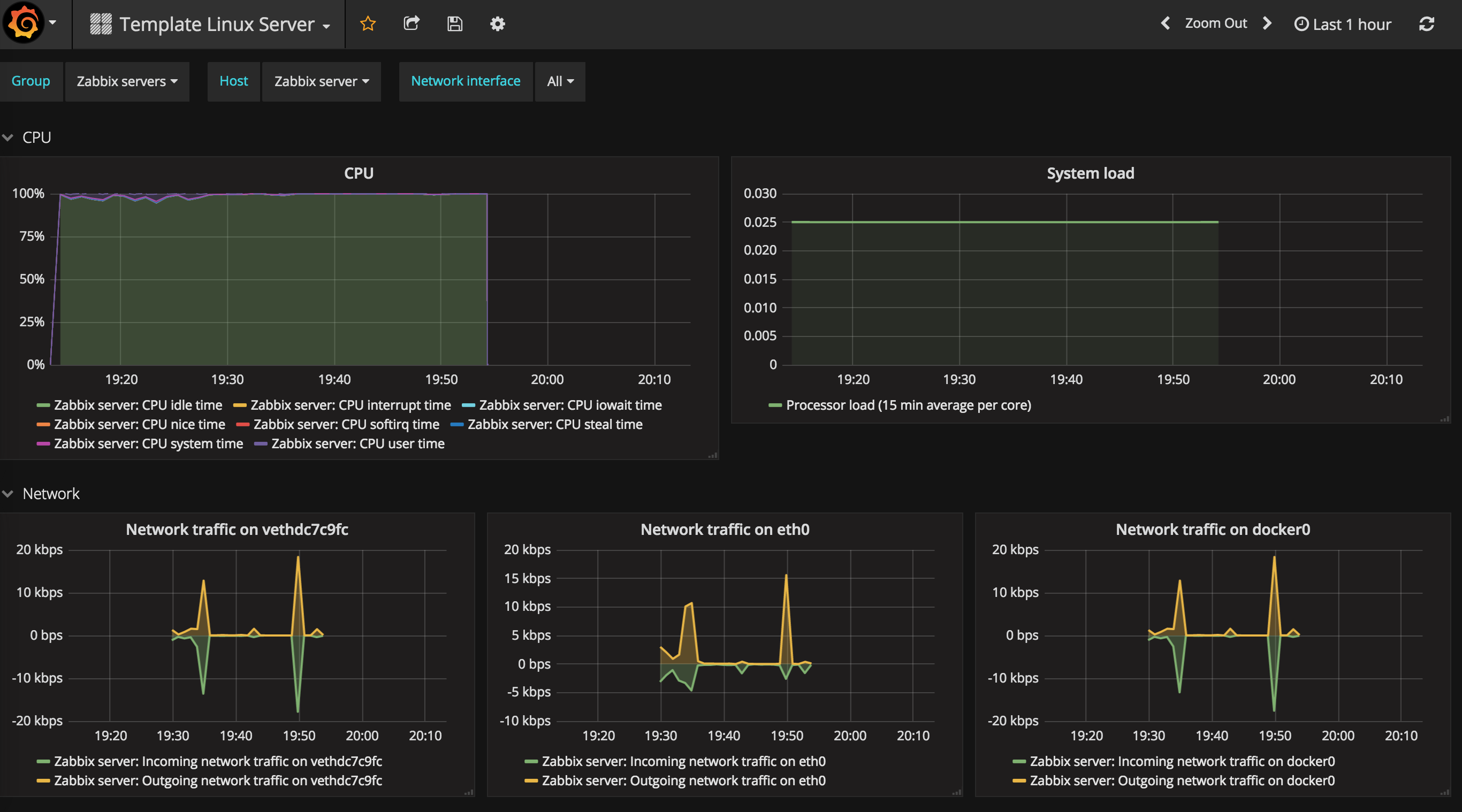Viewport: 1462px width, 812px height.
Task: Open Network traffic on docker0 panel menu
Action: pos(1213,530)
